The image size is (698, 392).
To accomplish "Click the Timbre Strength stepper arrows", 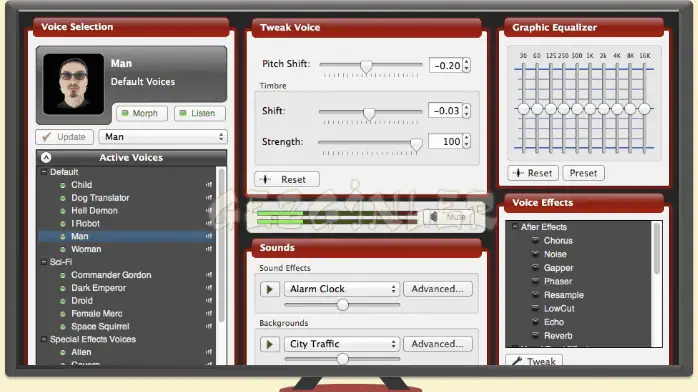I will [x=467, y=141].
